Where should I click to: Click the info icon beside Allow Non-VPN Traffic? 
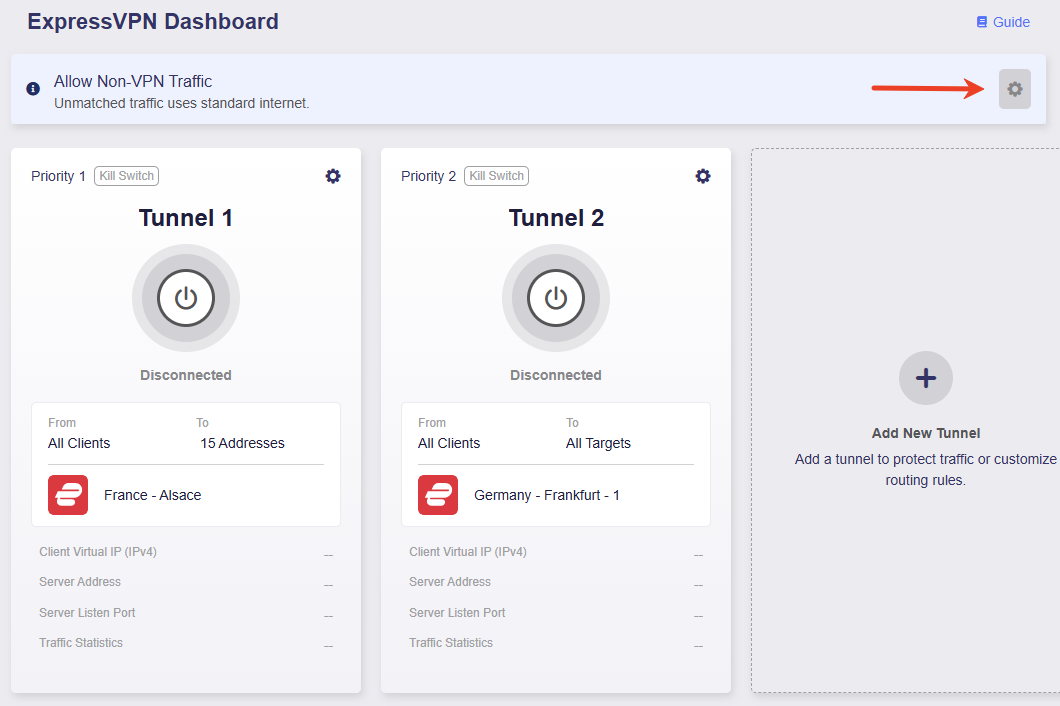(32, 89)
